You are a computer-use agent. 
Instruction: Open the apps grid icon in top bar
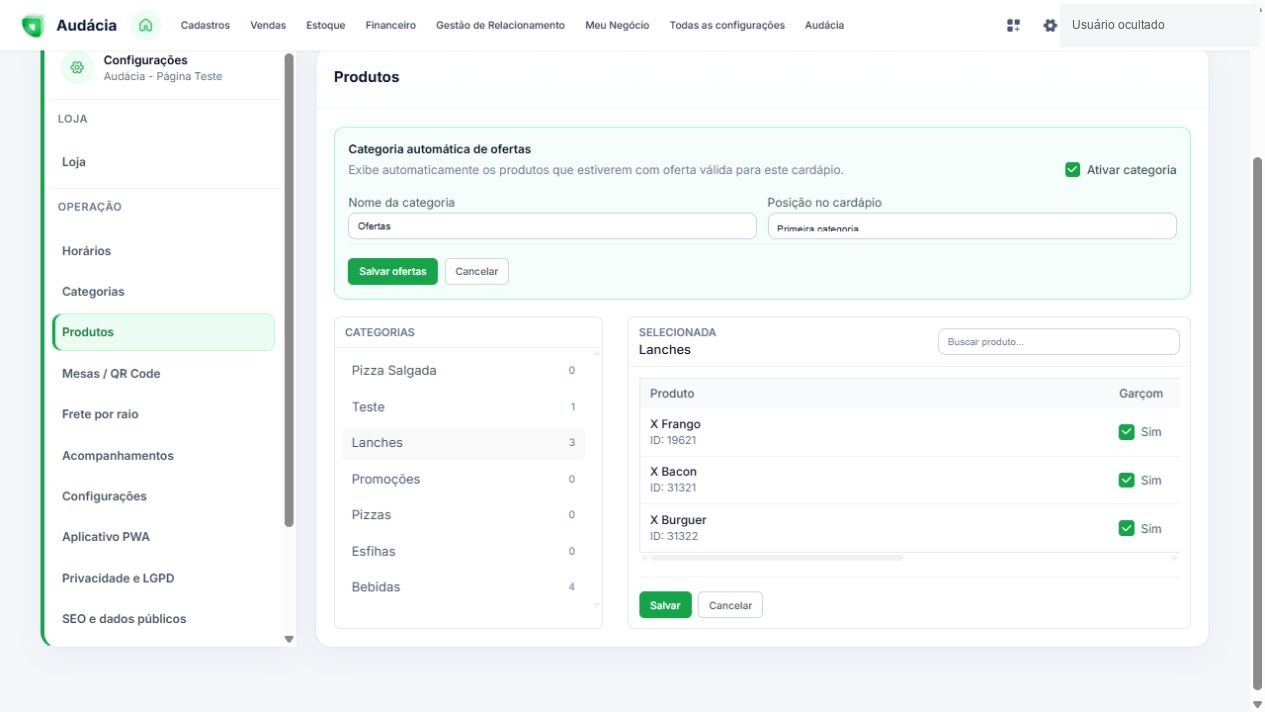(x=1013, y=25)
